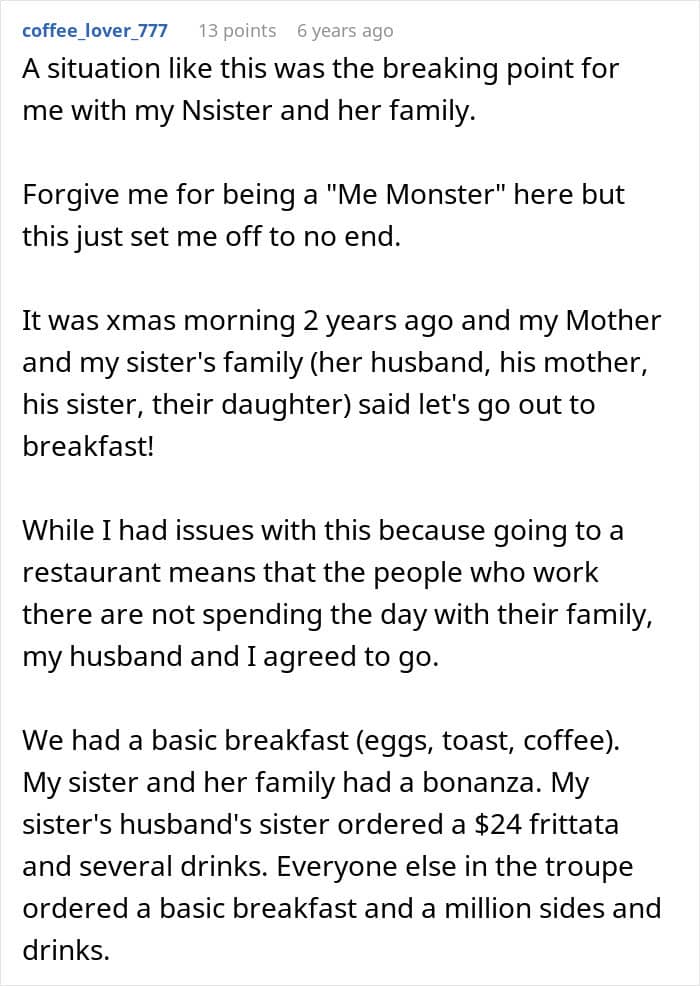Click the line starting 'restaurant means that'
Screen dimensions: 700x986
310,572
